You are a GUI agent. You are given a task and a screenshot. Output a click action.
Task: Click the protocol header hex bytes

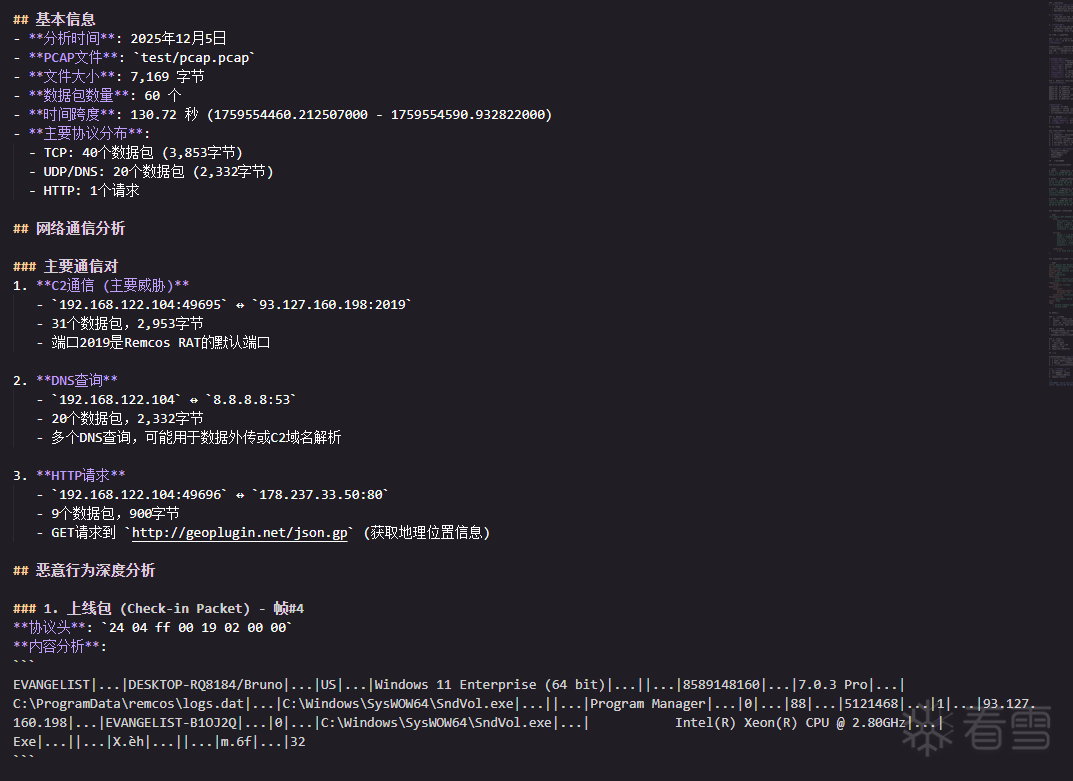click(196, 628)
